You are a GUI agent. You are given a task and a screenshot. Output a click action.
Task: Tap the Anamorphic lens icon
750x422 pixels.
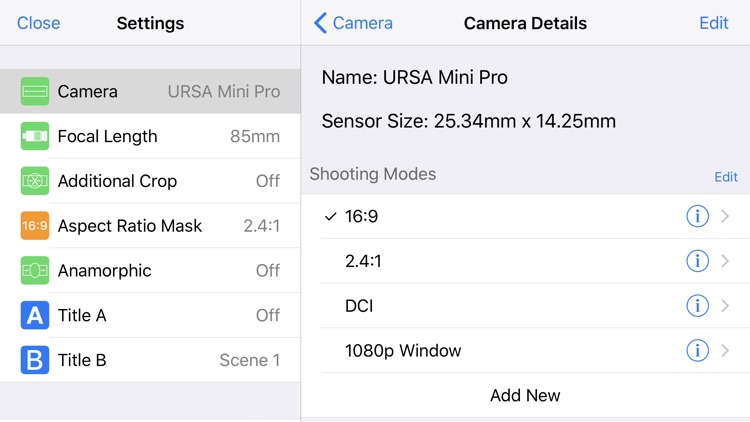pos(35,270)
